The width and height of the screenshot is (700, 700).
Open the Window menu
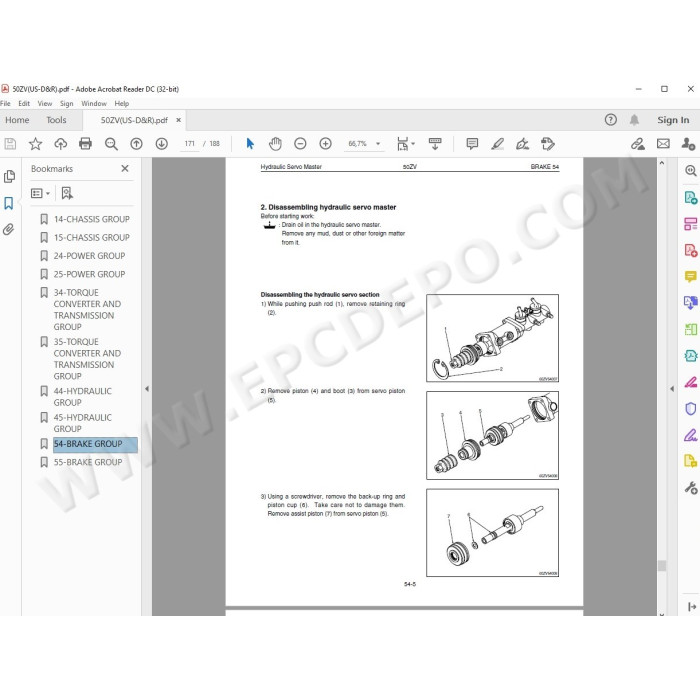point(94,104)
